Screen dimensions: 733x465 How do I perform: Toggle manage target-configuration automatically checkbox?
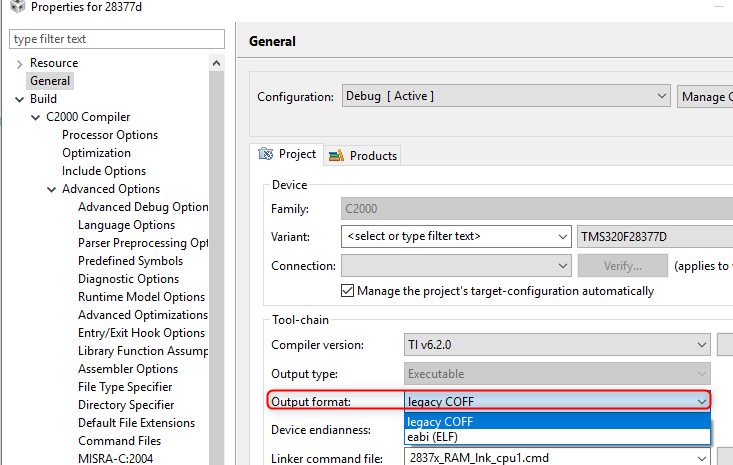click(348, 291)
